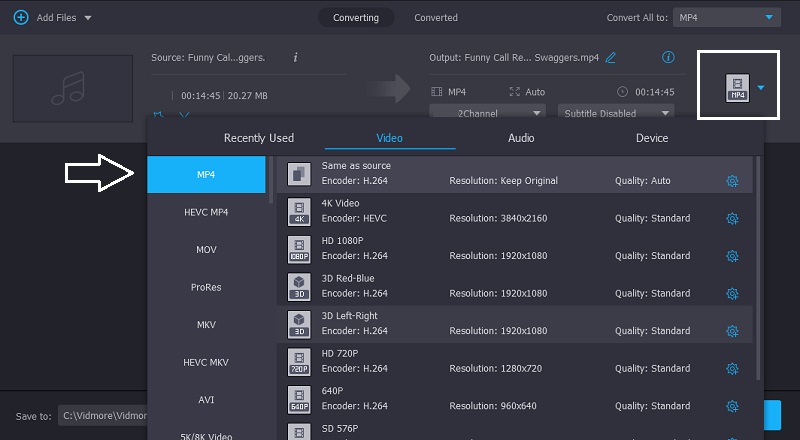This screenshot has height=440, width=800.
Task: Switch to the Audio tab
Action: (521, 138)
